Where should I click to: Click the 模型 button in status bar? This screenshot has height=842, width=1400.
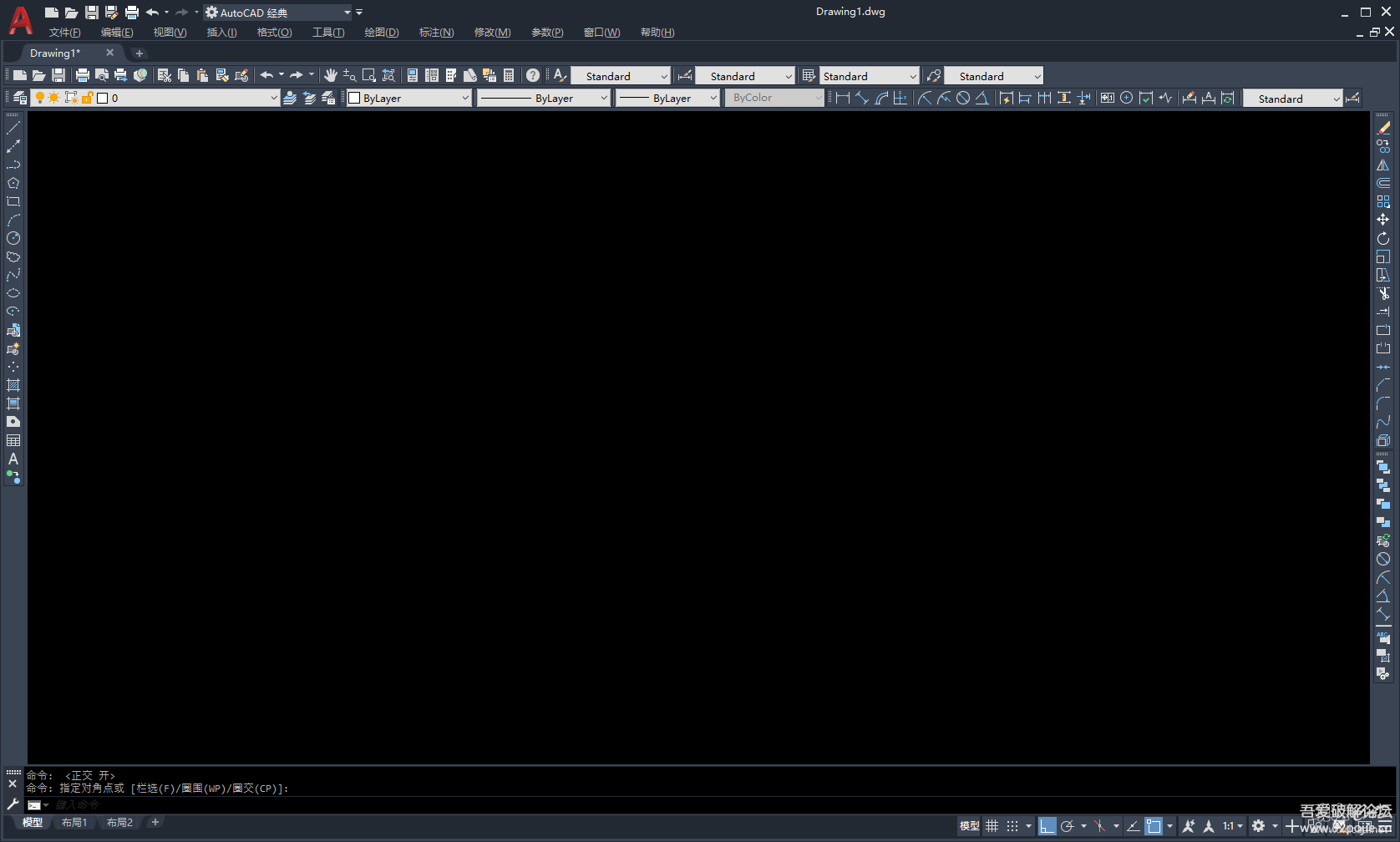coord(969,826)
